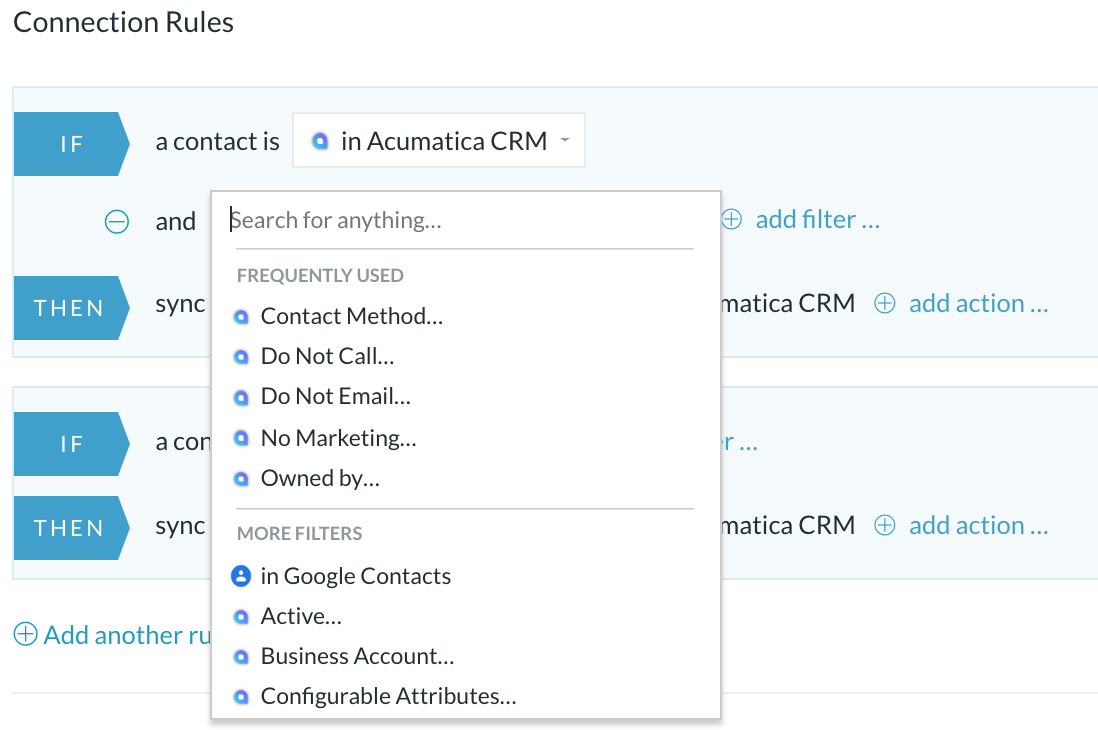Click 'add action ...' in the first rule

click(x=978, y=303)
